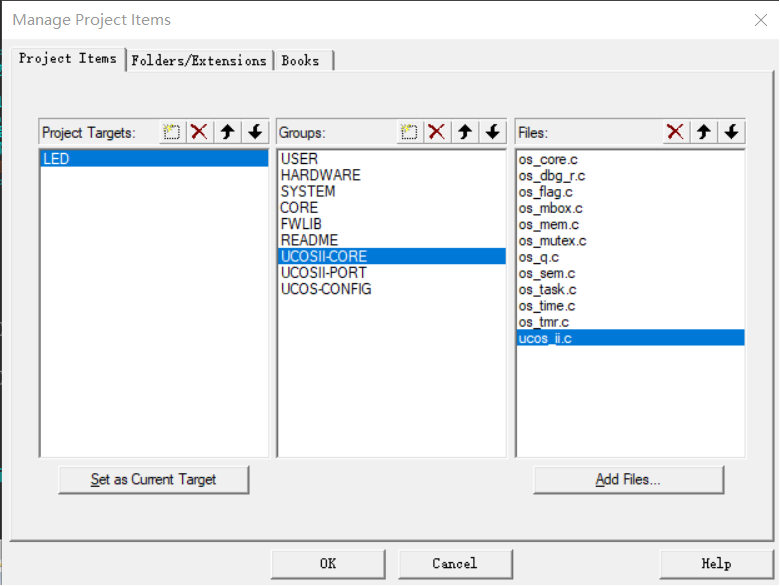Select the LED project target

click(x=154, y=159)
